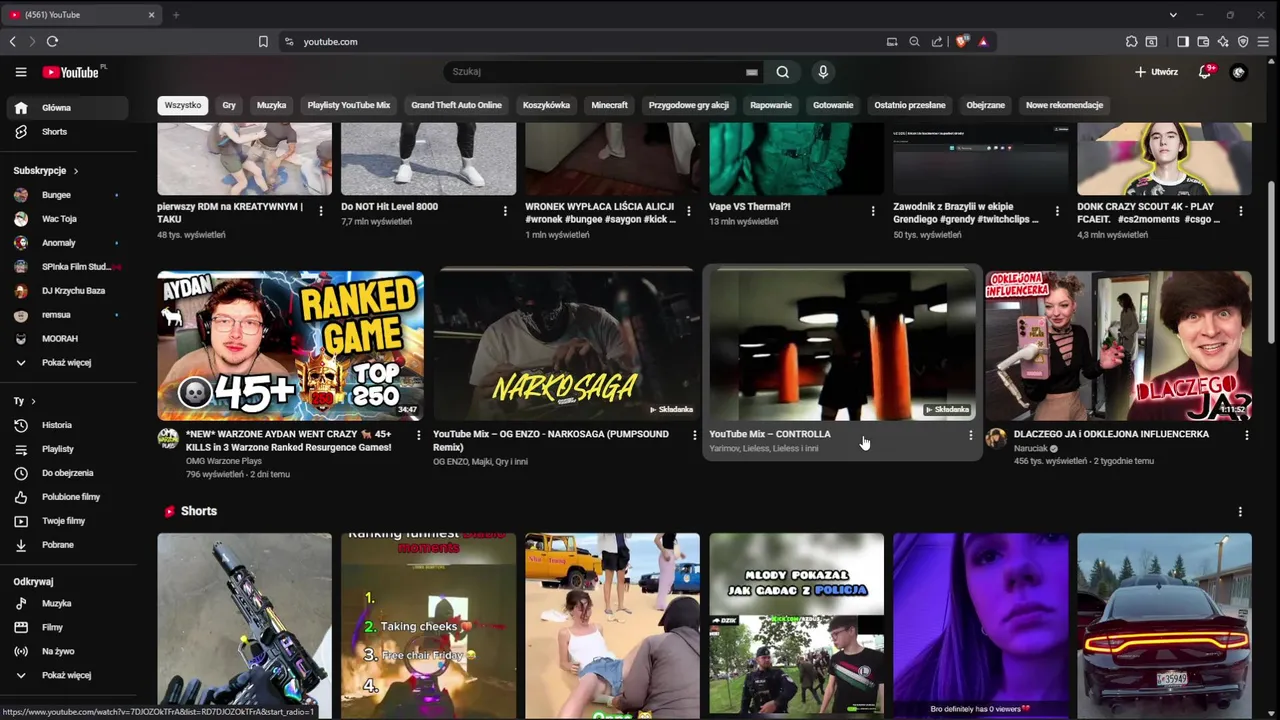Open a new browser tab with the plus
Image resolution: width=1280 pixels, height=720 pixels.
[x=176, y=15]
